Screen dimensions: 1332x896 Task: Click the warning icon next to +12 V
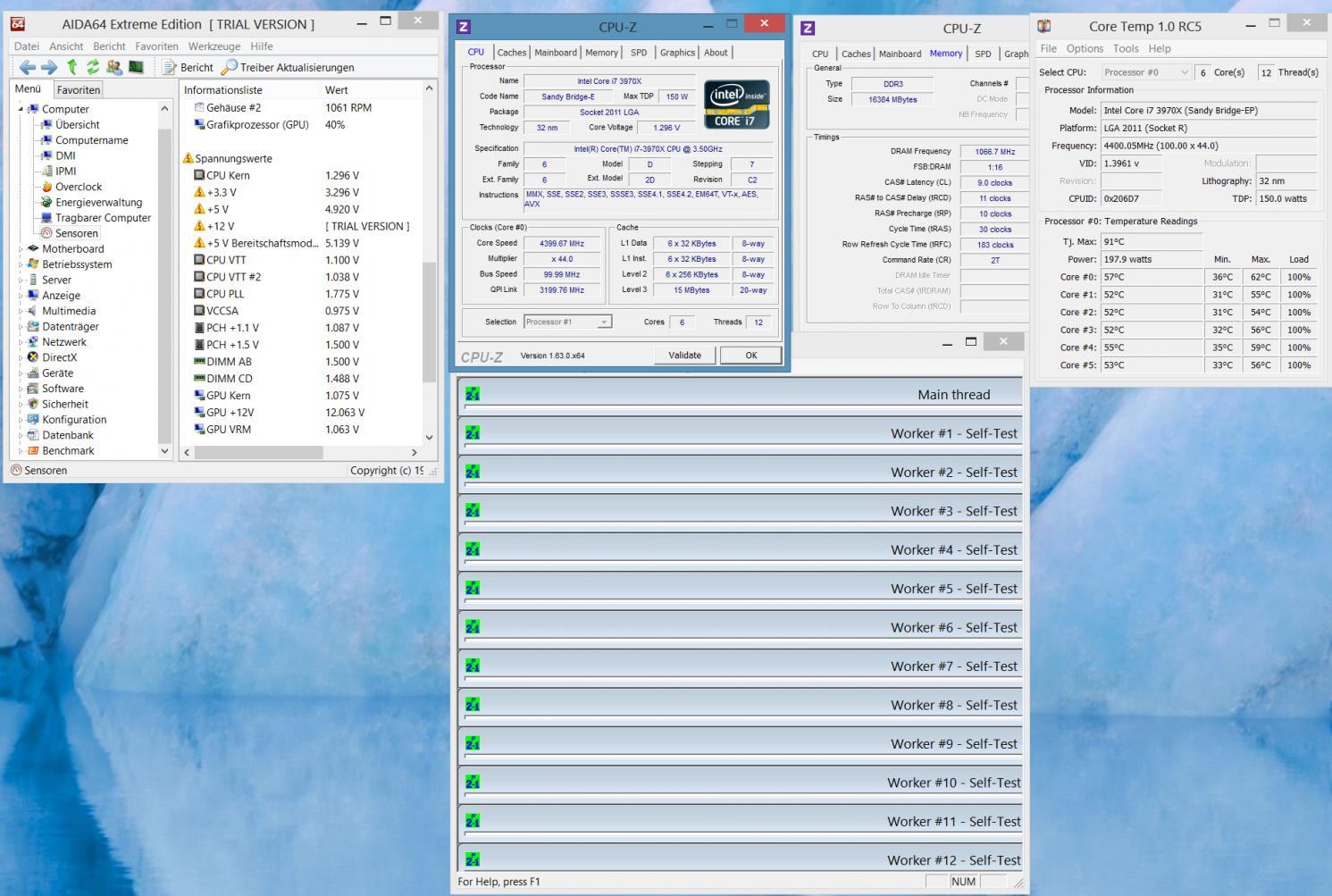[199, 226]
